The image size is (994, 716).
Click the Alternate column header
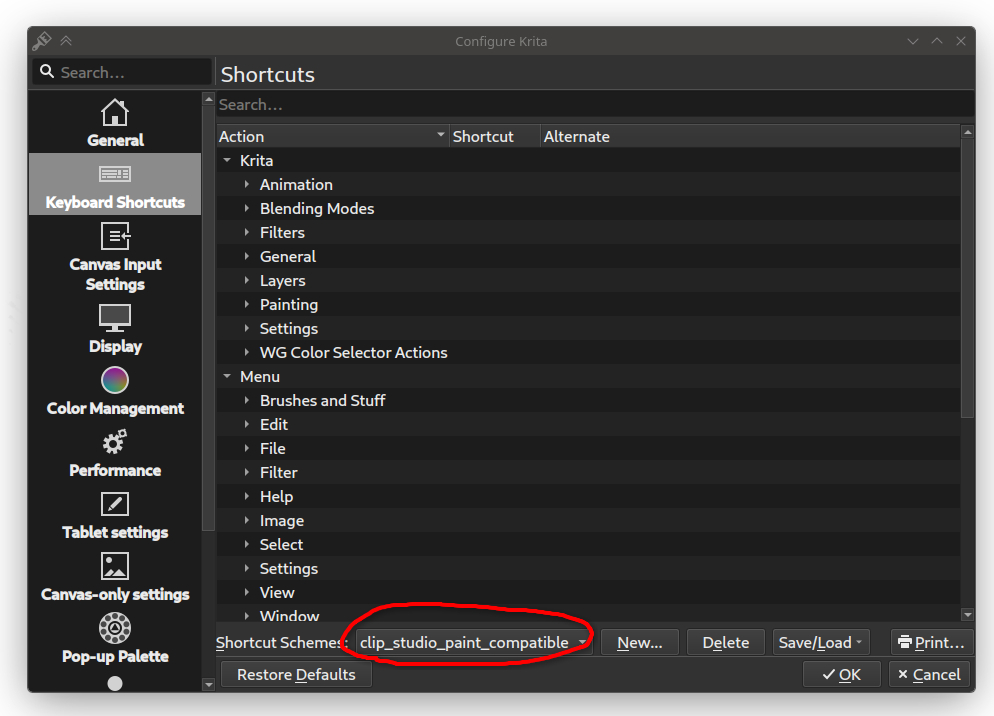click(x=751, y=136)
